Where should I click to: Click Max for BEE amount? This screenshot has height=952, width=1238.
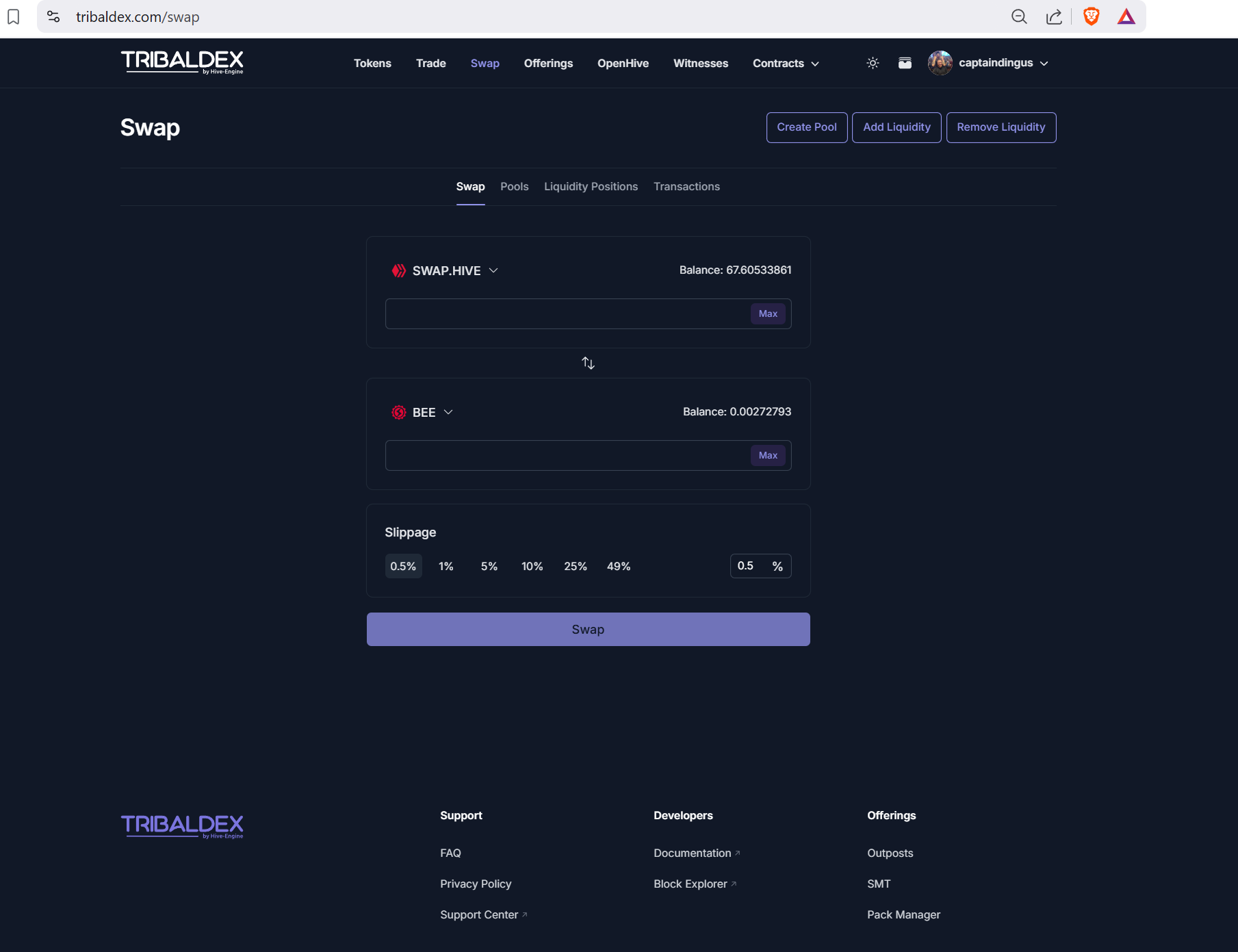(768, 456)
